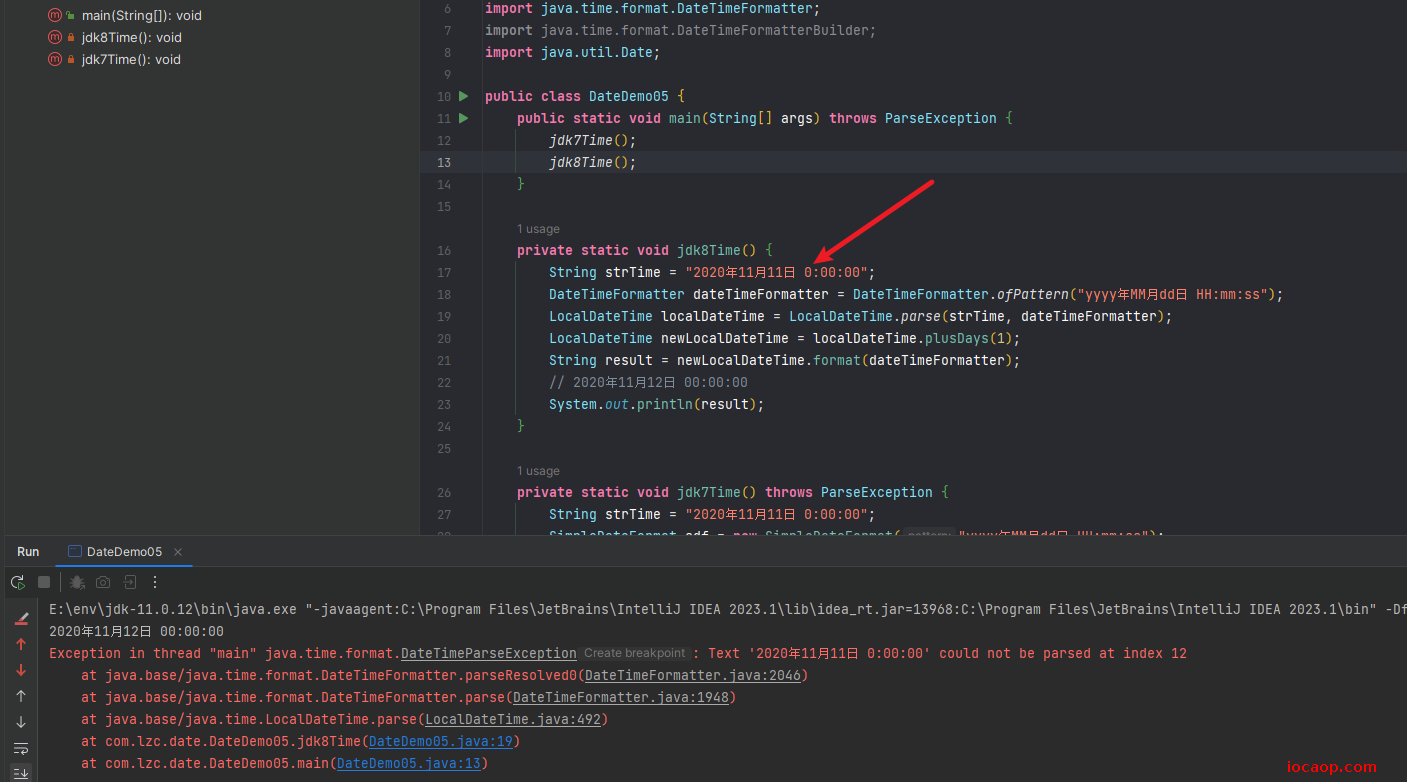This screenshot has height=782, width=1407.
Task: Toggle scroll to end of console
Action: click(x=21, y=772)
